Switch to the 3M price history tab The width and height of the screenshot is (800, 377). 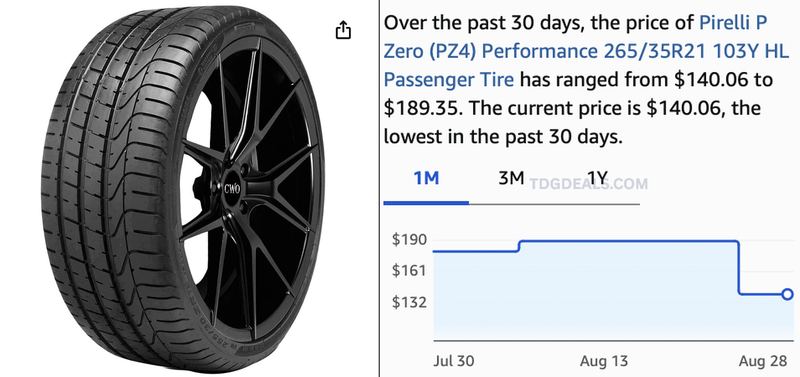coord(511,178)
